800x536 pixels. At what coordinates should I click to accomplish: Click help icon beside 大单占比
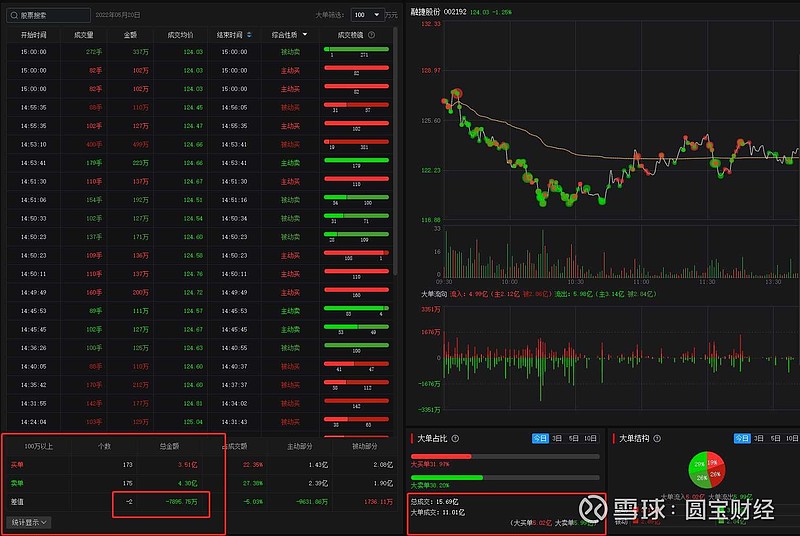[455, 439]
